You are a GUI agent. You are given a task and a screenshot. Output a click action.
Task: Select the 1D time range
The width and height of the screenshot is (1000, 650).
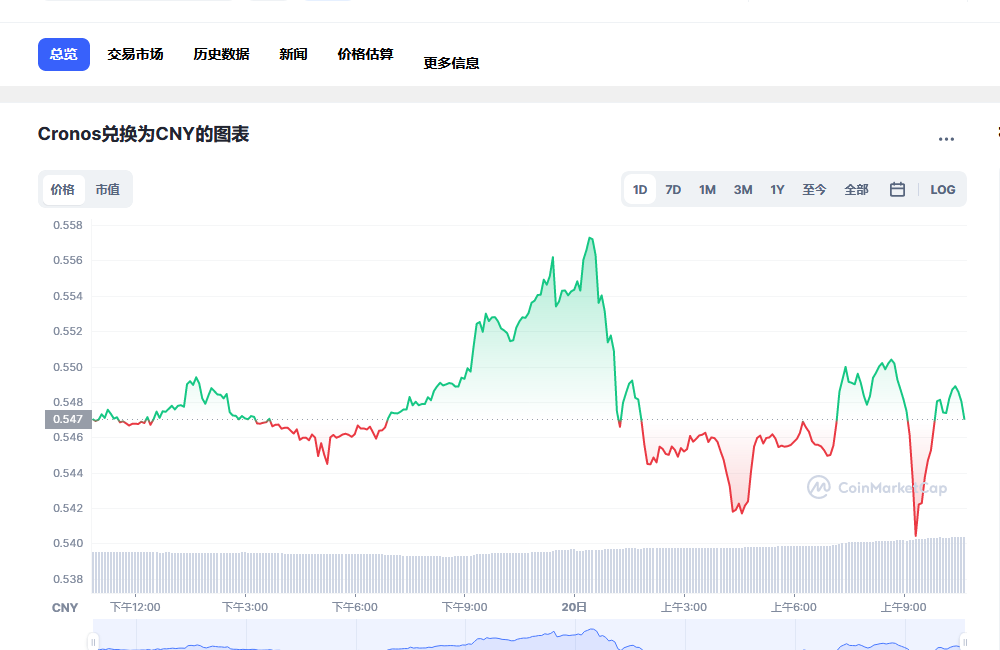click(640, 189)
